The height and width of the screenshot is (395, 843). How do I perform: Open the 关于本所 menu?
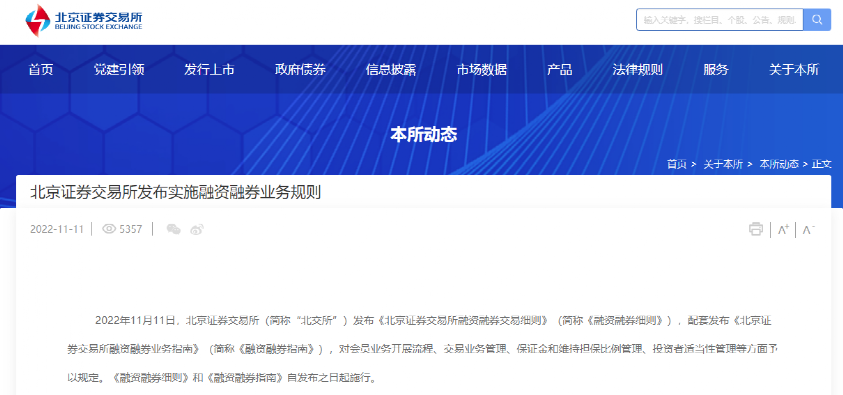[794, 69]
